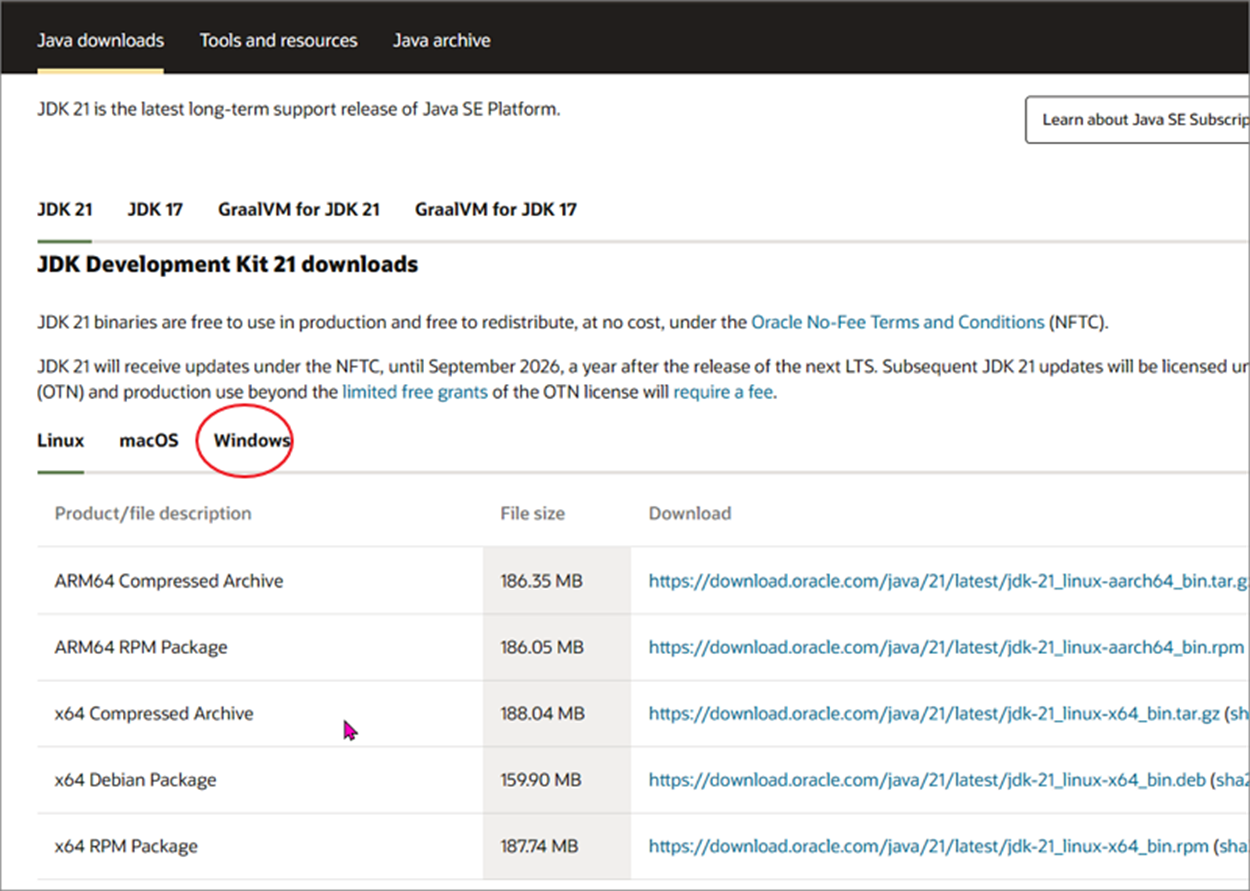The image size is (1250, 891).
Task: Click the 186.35 MB file size
Action: pos(542,581)
